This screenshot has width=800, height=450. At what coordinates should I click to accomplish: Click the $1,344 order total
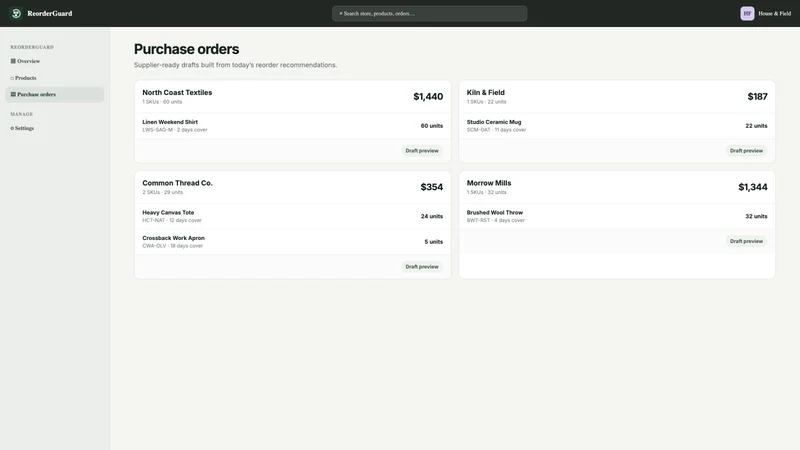pyautogui.click(x=753, y=187)
